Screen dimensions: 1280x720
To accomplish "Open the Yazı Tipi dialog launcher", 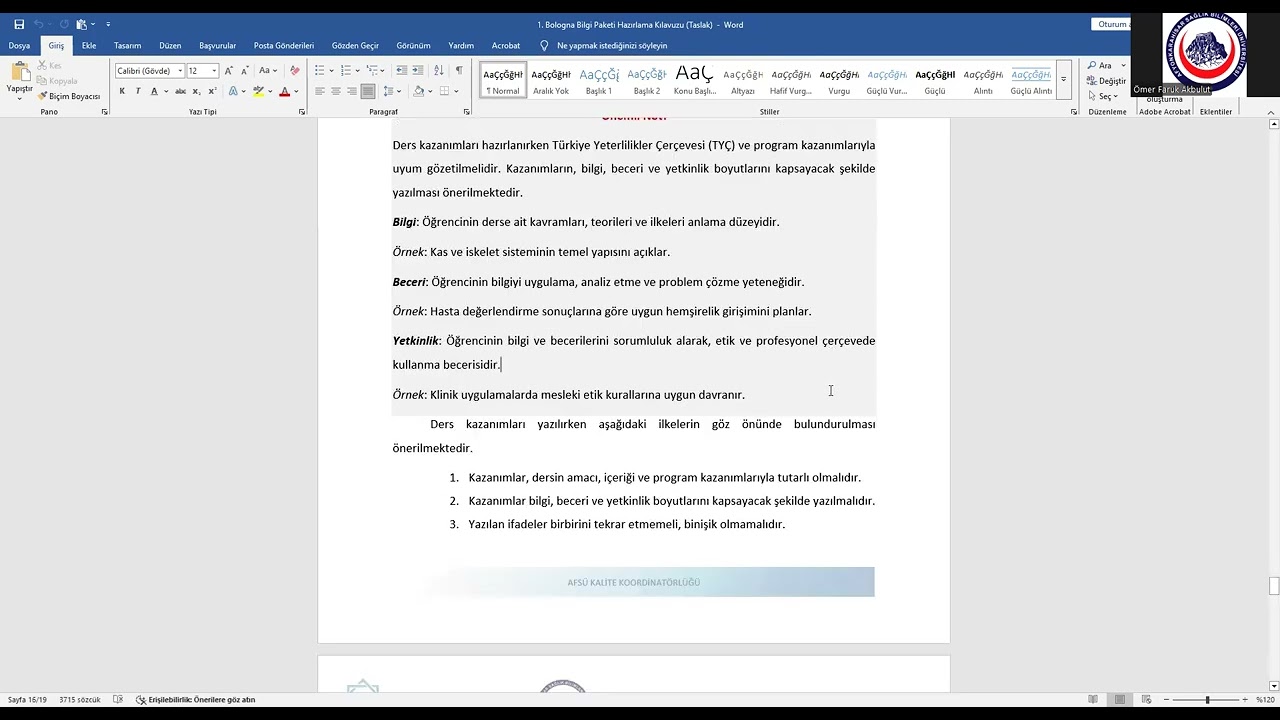I will 302,112.
